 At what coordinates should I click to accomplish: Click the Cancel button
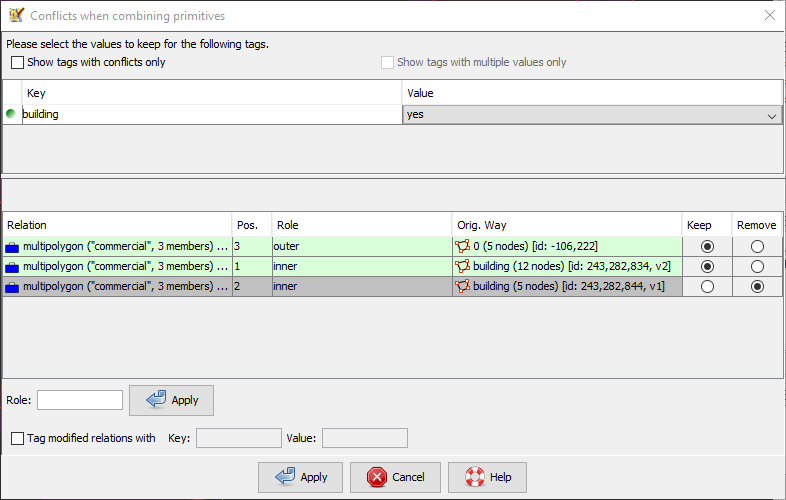(x=395, y=477)
